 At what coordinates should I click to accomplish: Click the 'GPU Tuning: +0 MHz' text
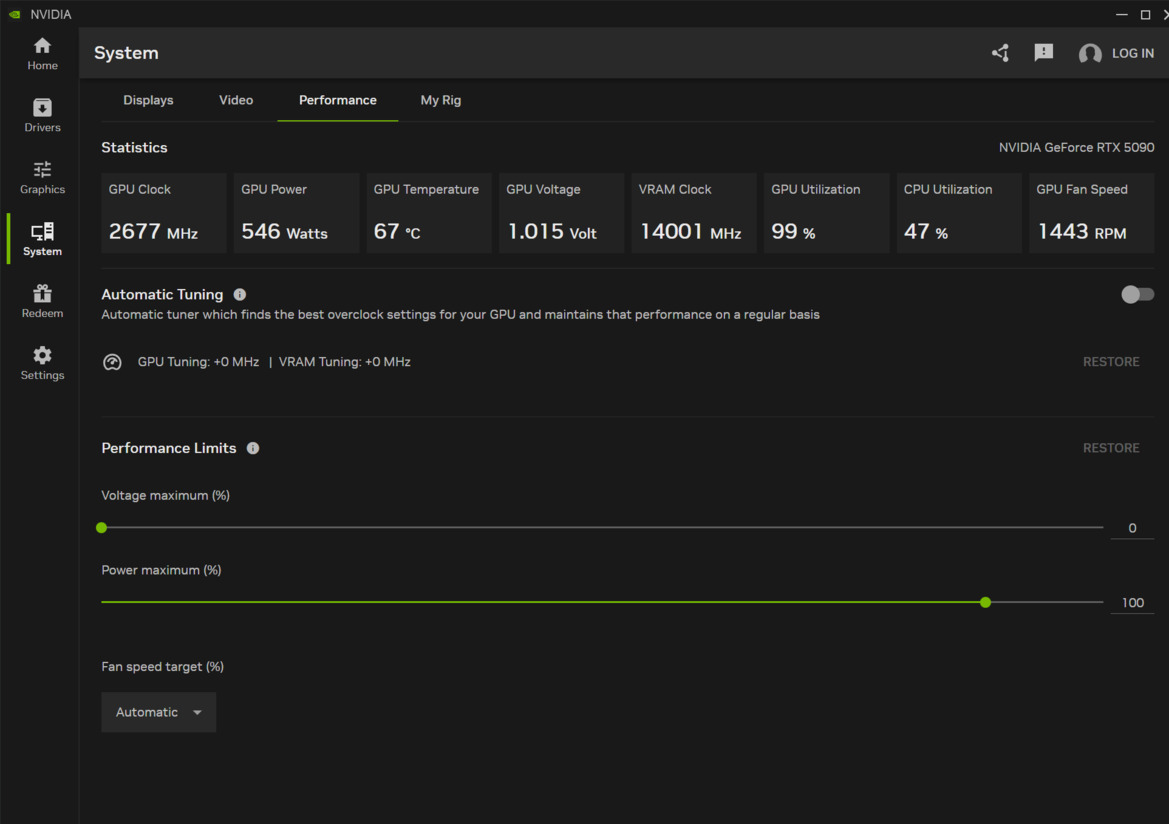coord(198,362)
